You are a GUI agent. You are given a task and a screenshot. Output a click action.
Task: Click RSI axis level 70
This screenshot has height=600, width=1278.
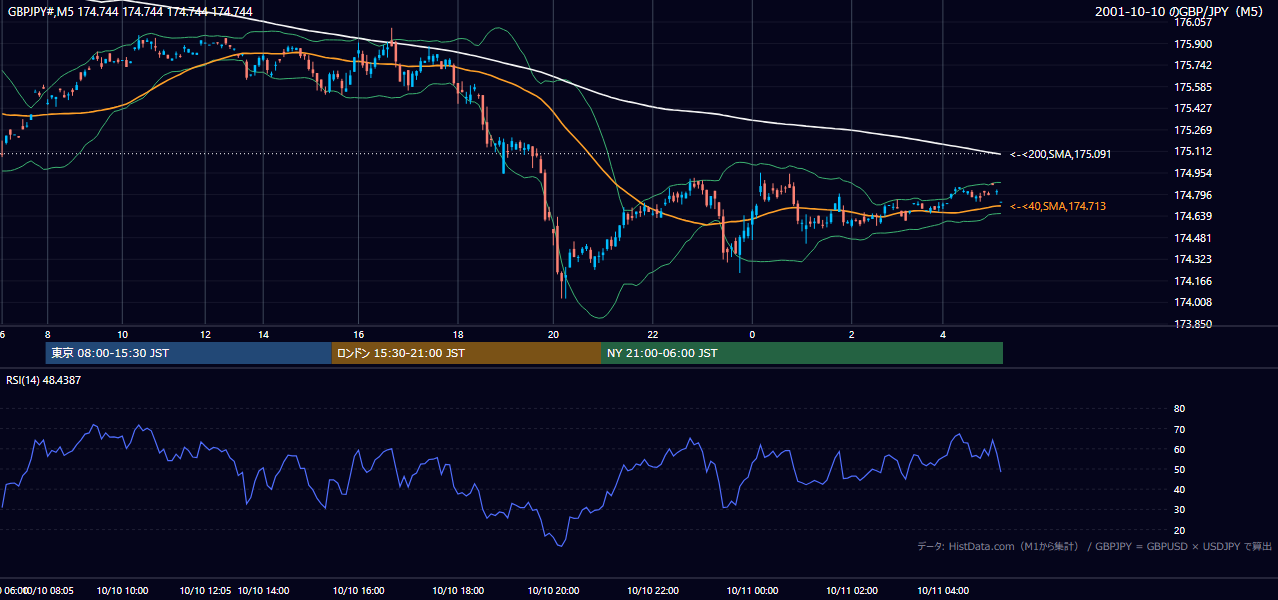click(1180, 429)
